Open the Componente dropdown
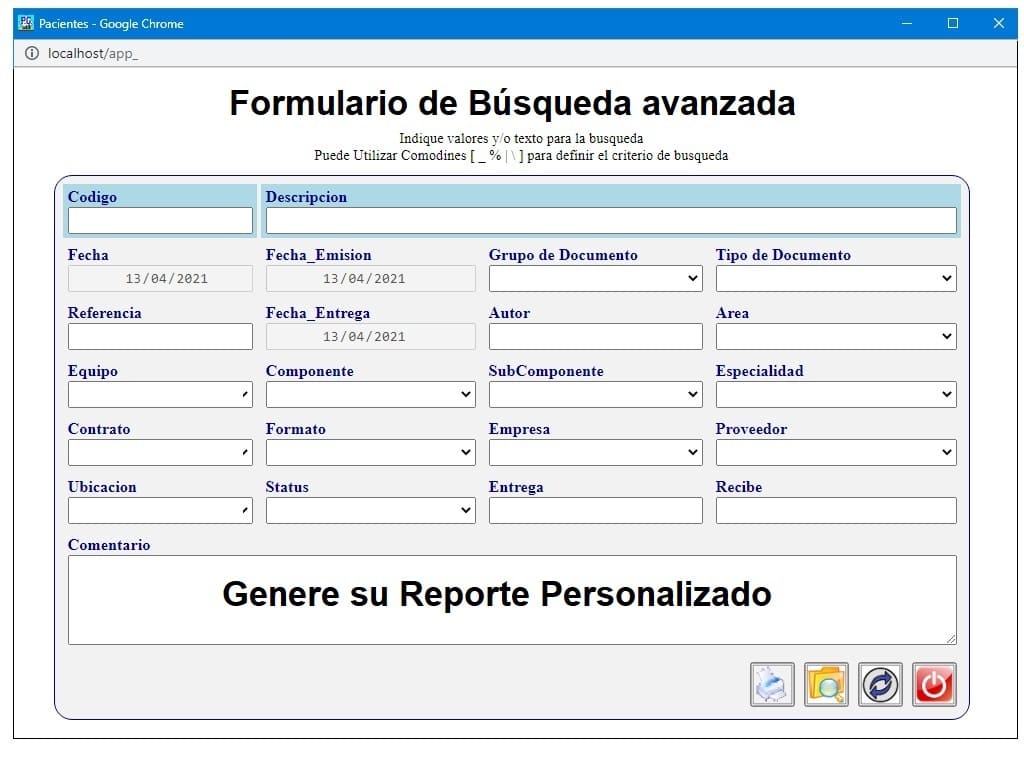1024x760 pixels. [x=370, y=395]
